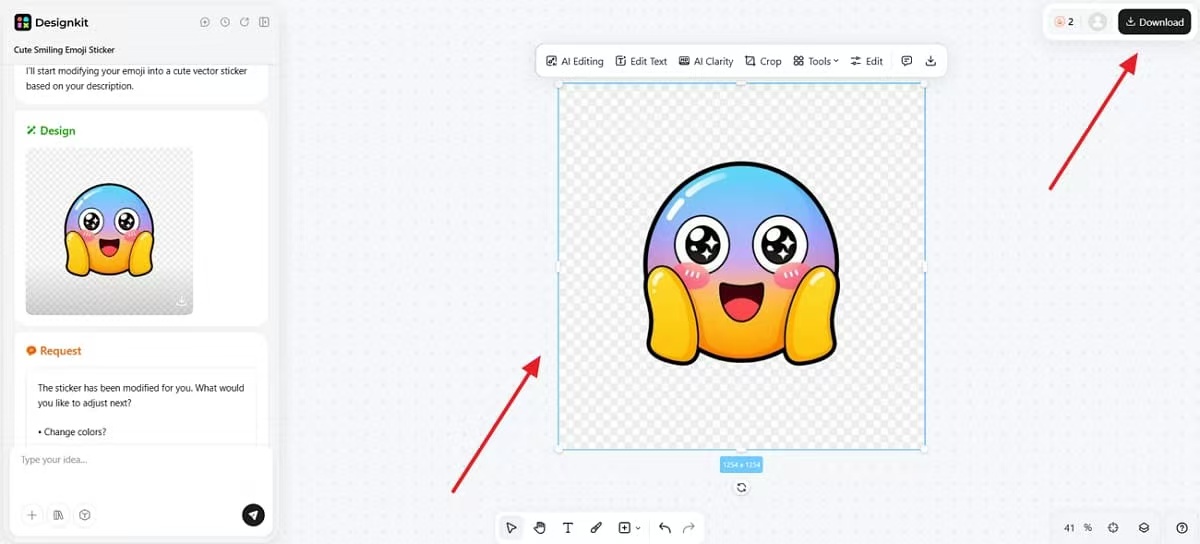Expand the Tools dropdown menu
Viewport: 1200px width, 544px height.
[x=816, y=61]
